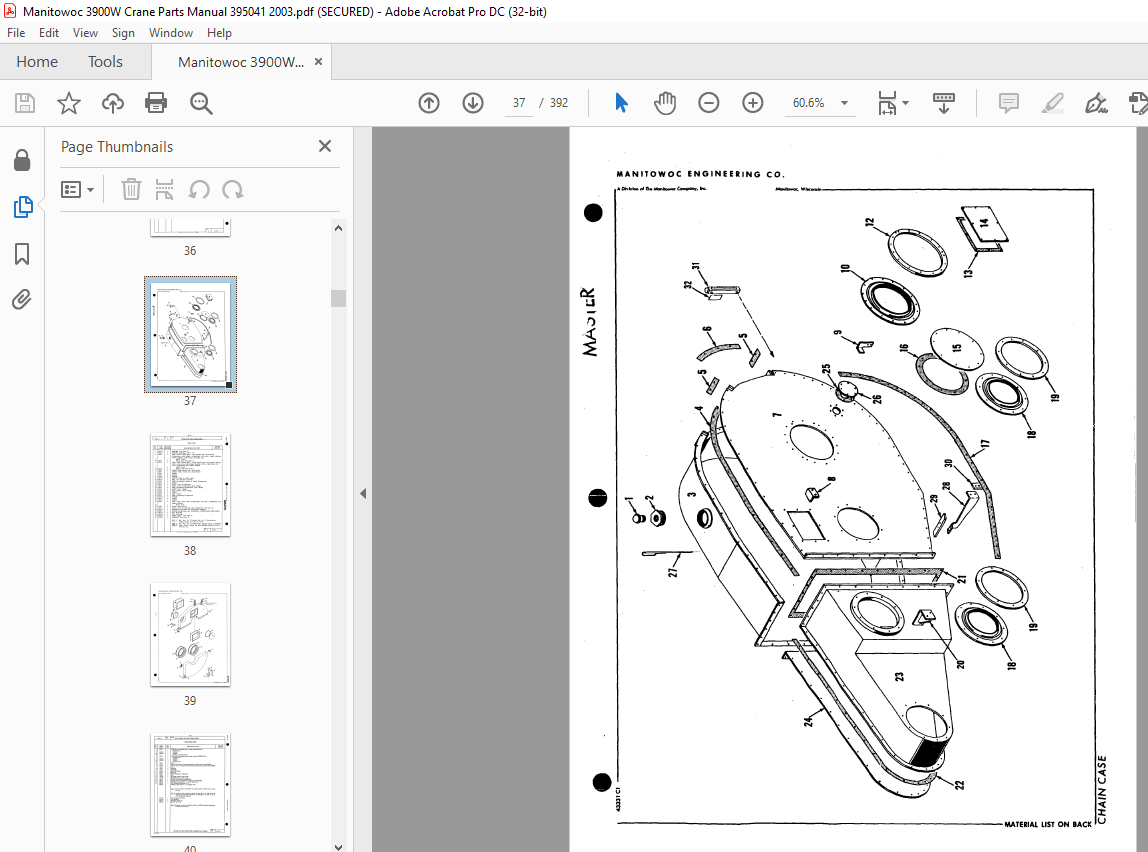1148x852 pixels.
Task: Open scrolling mode read tool
Action: 944,103
